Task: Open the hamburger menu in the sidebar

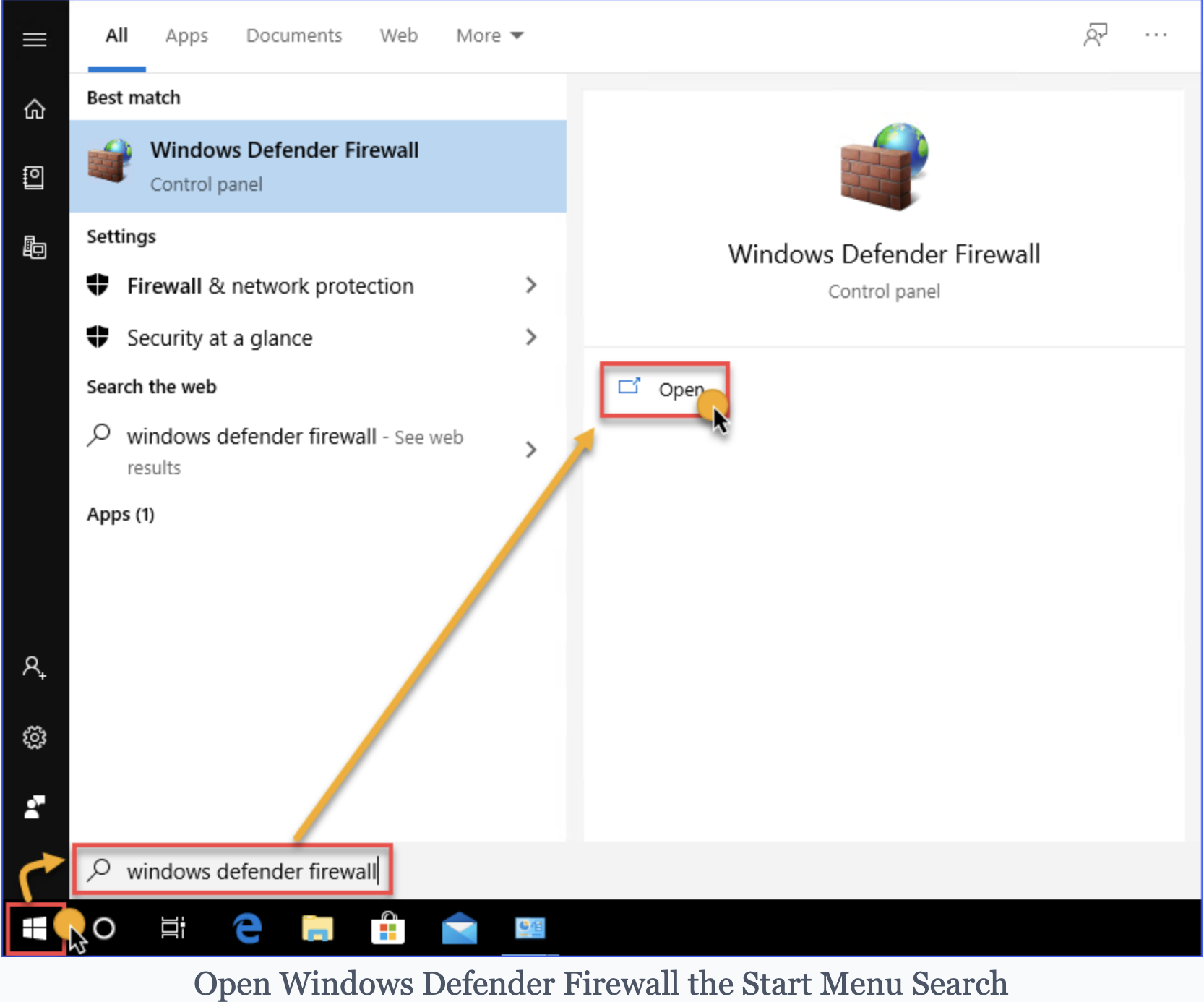Action: click(35, 39)
